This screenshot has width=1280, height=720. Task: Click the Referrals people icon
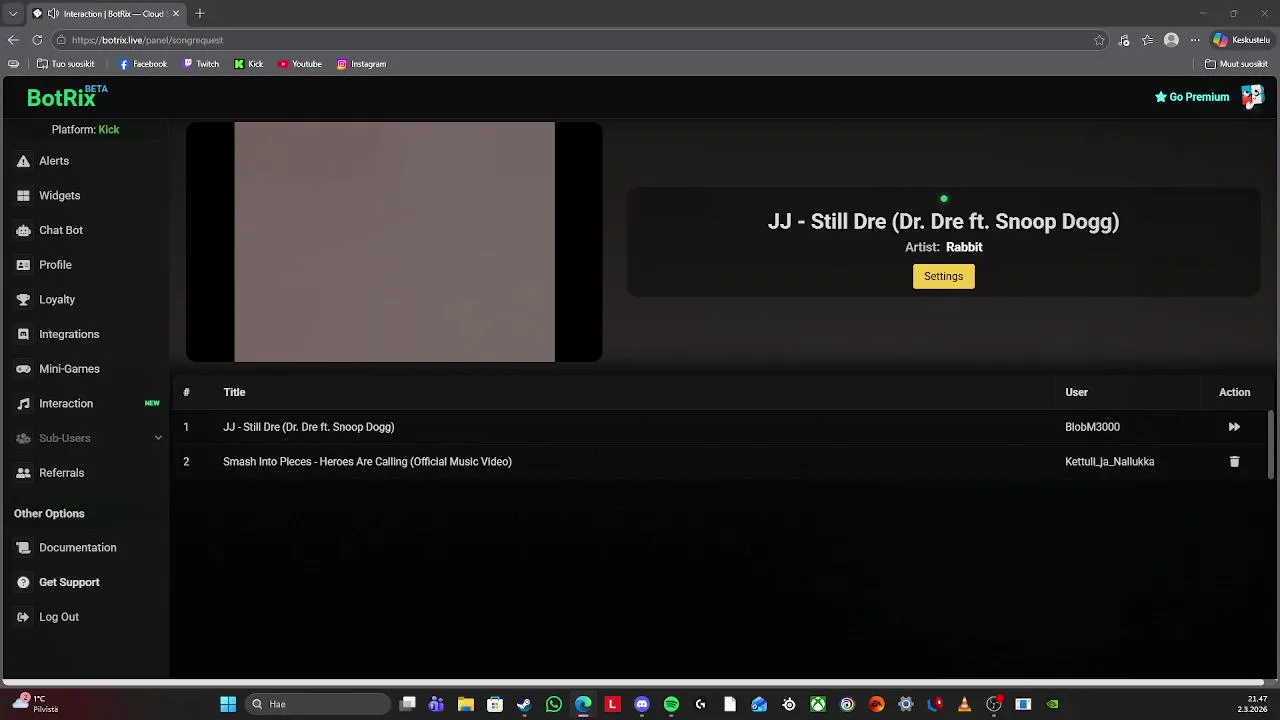point(23,473)
